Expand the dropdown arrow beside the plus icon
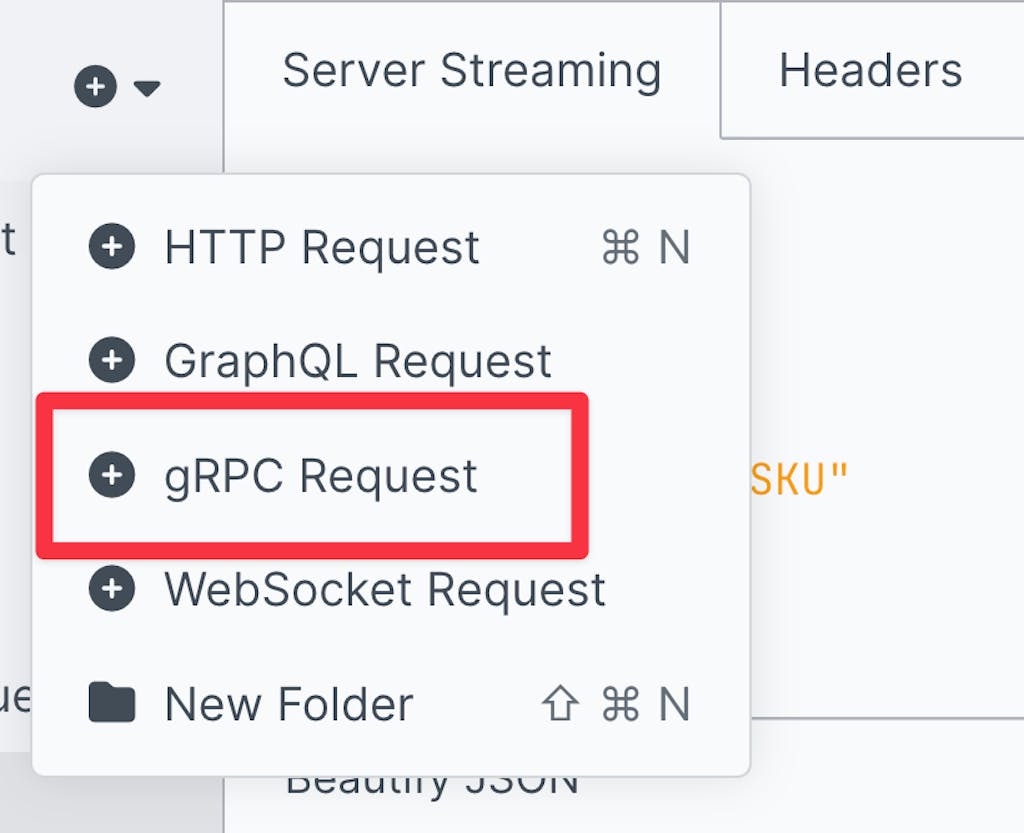This screenshot has height=833, width=1024. tap(147, 89)
